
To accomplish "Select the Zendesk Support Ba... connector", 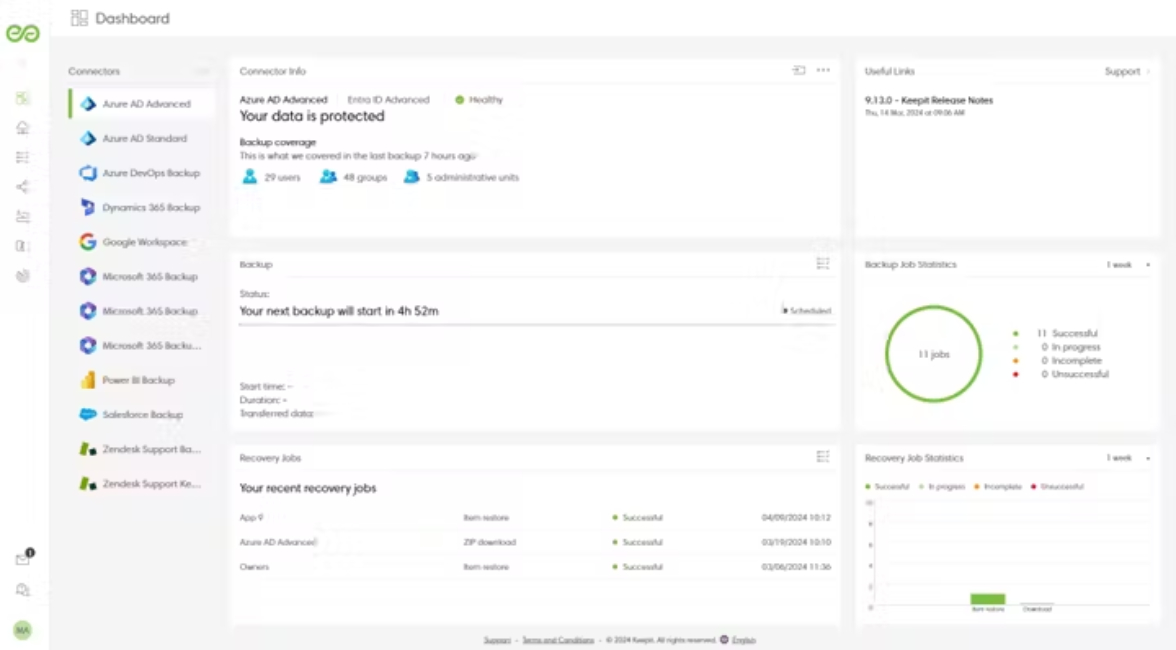I will point(140,449).
